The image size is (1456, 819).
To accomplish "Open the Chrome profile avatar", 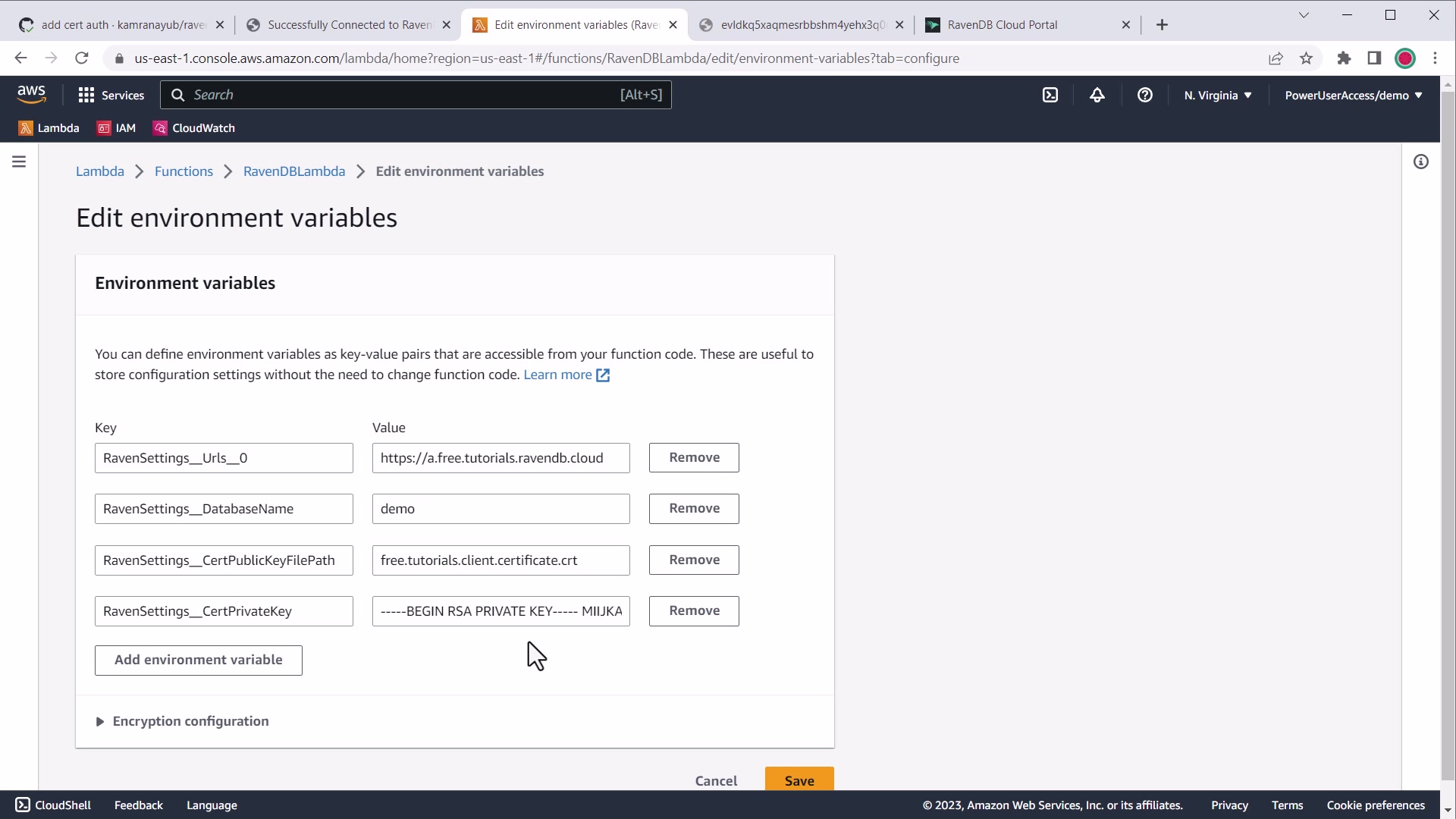I will coord(1405,58).
